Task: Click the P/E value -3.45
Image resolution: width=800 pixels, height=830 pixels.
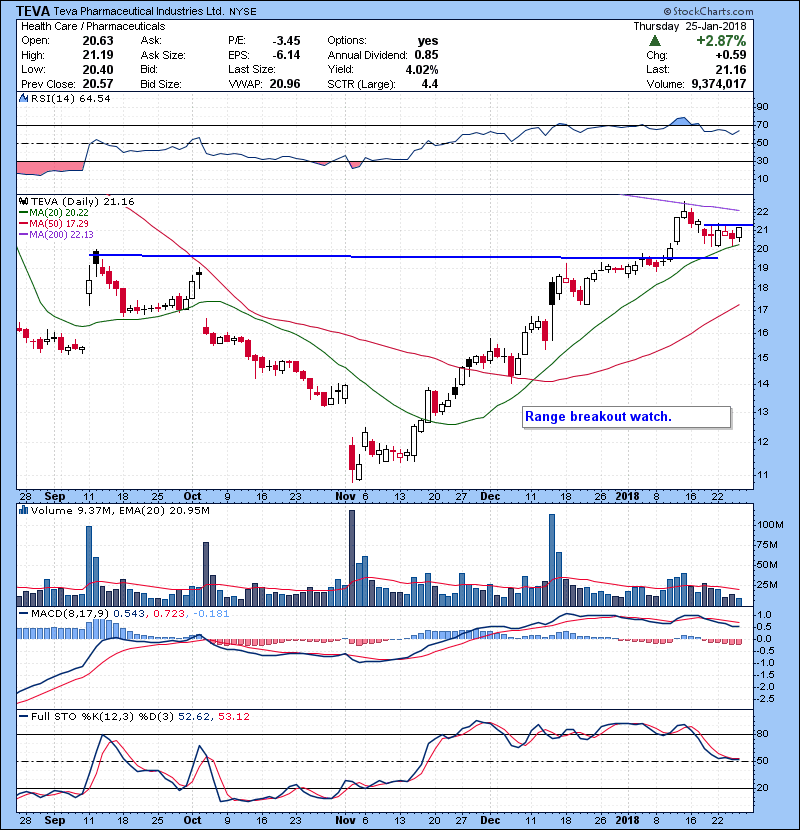Action: (x=286, y=41)
